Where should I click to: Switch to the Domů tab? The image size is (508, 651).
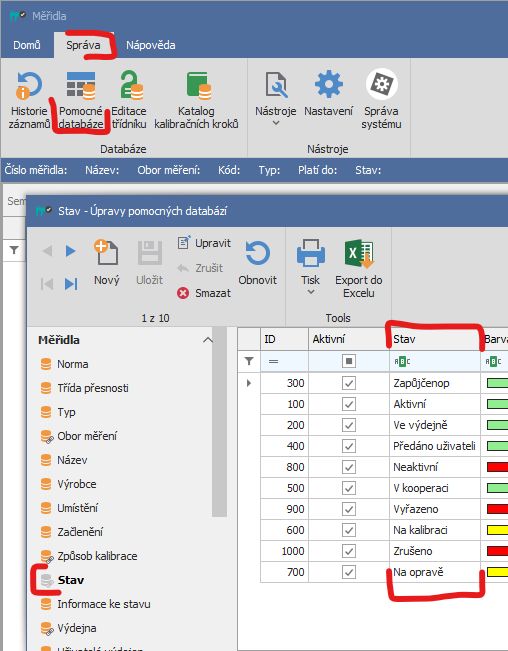(27, 45)
